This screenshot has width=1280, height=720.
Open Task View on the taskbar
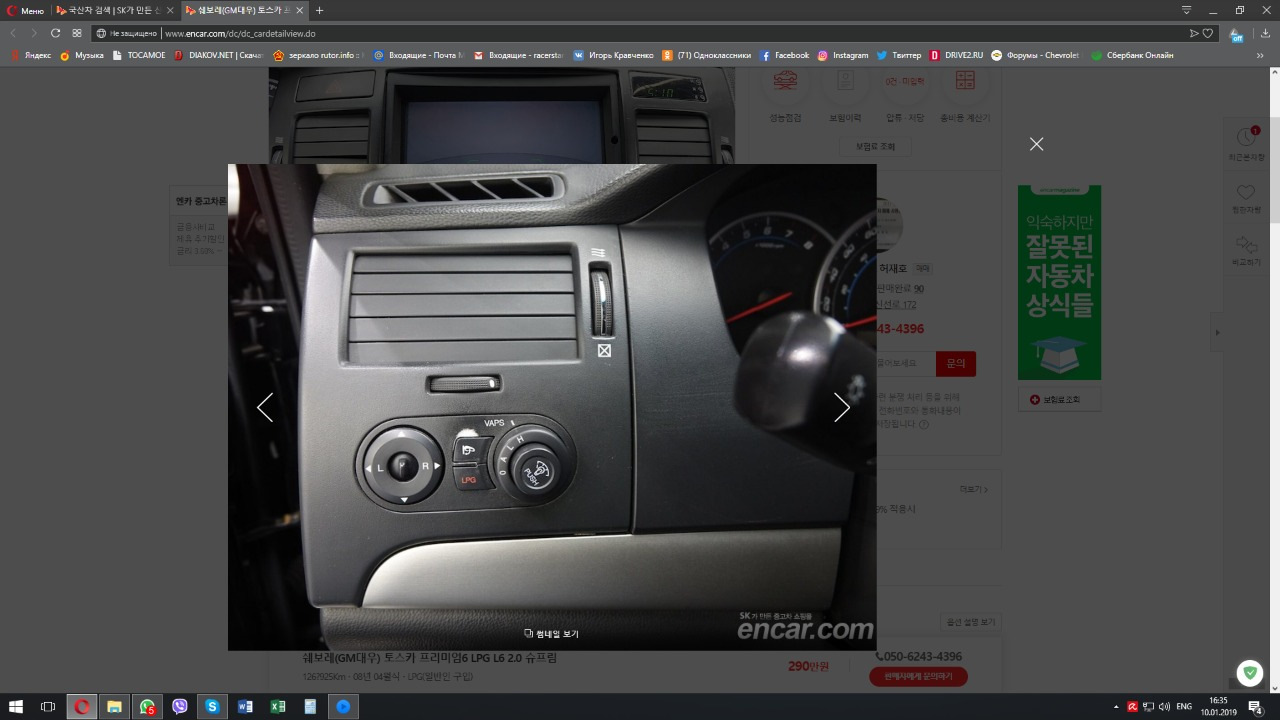pyautogui.click(x=48, y=706)
